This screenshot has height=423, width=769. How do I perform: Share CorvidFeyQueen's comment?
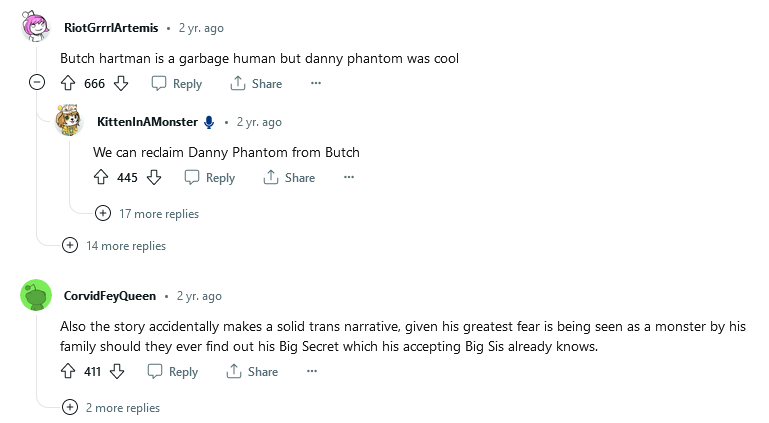click(x=252, y=372)
